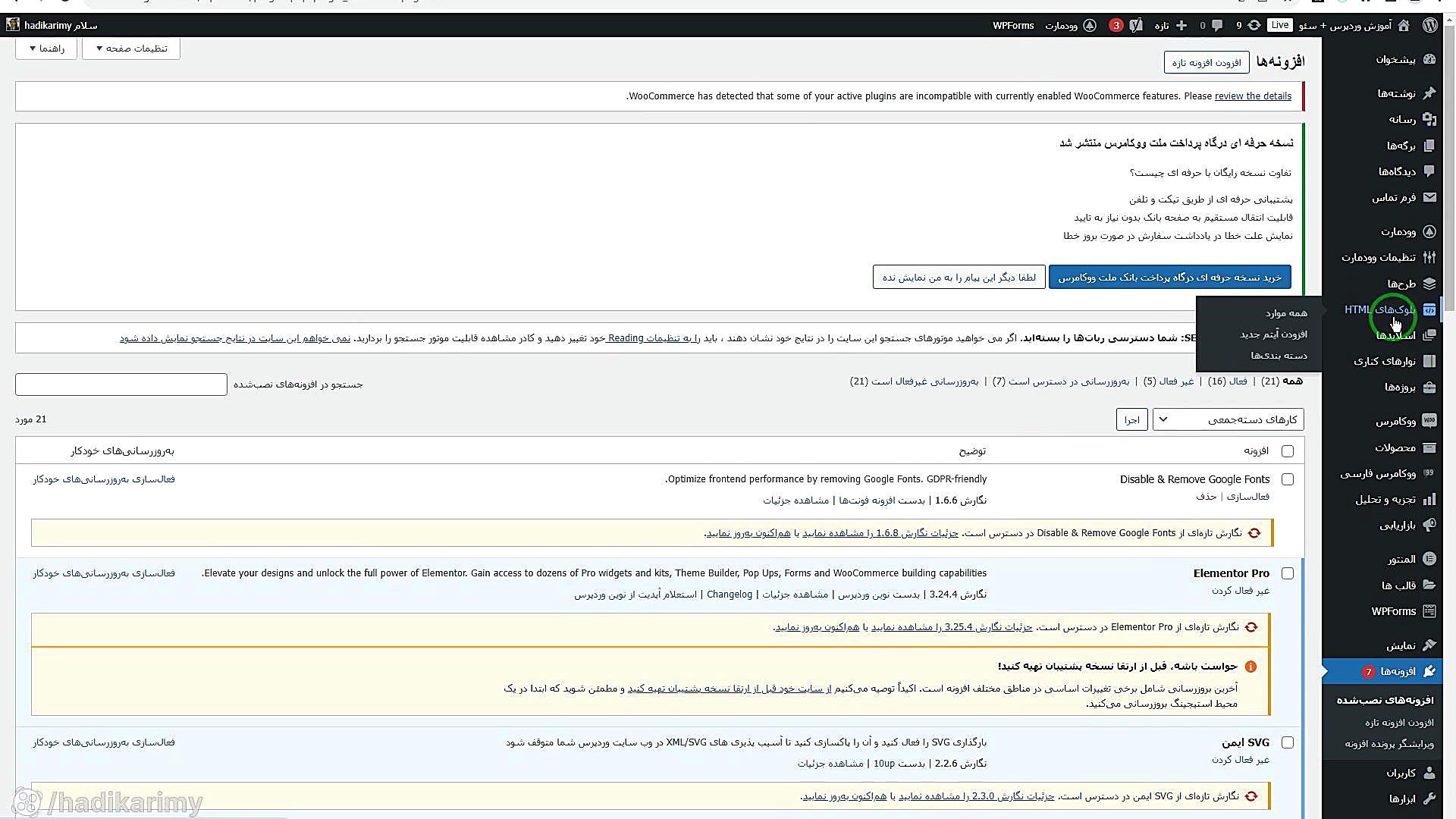Click غیر فعال کردن under Elementor Pro
The width and height of the screenshot is (1456, 819).
point(1241,591)
